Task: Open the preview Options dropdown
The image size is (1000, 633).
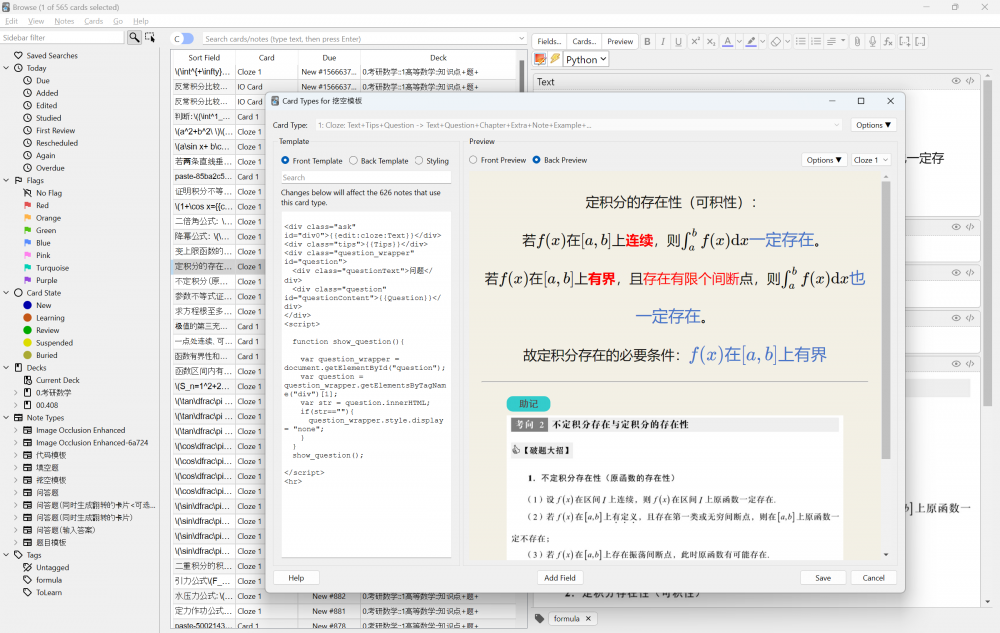Action: [823, 160]
